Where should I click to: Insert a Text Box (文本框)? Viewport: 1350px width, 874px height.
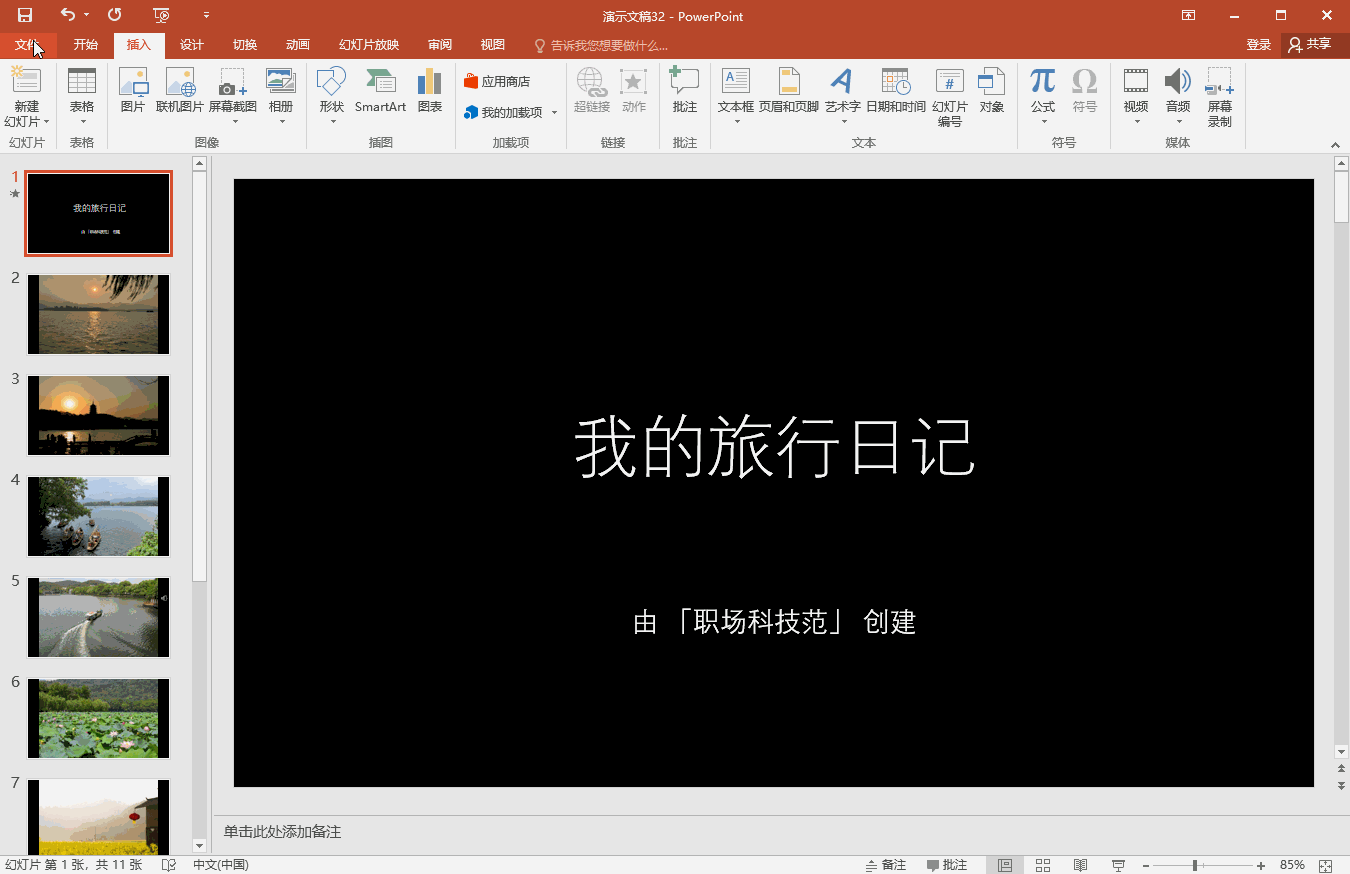[736, 97]
